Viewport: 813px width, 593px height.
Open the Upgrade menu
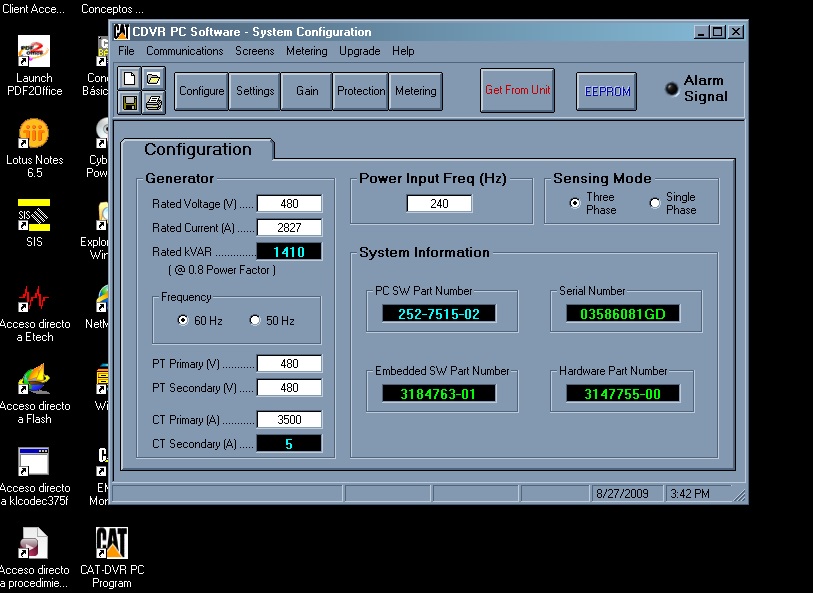point(359,51)
